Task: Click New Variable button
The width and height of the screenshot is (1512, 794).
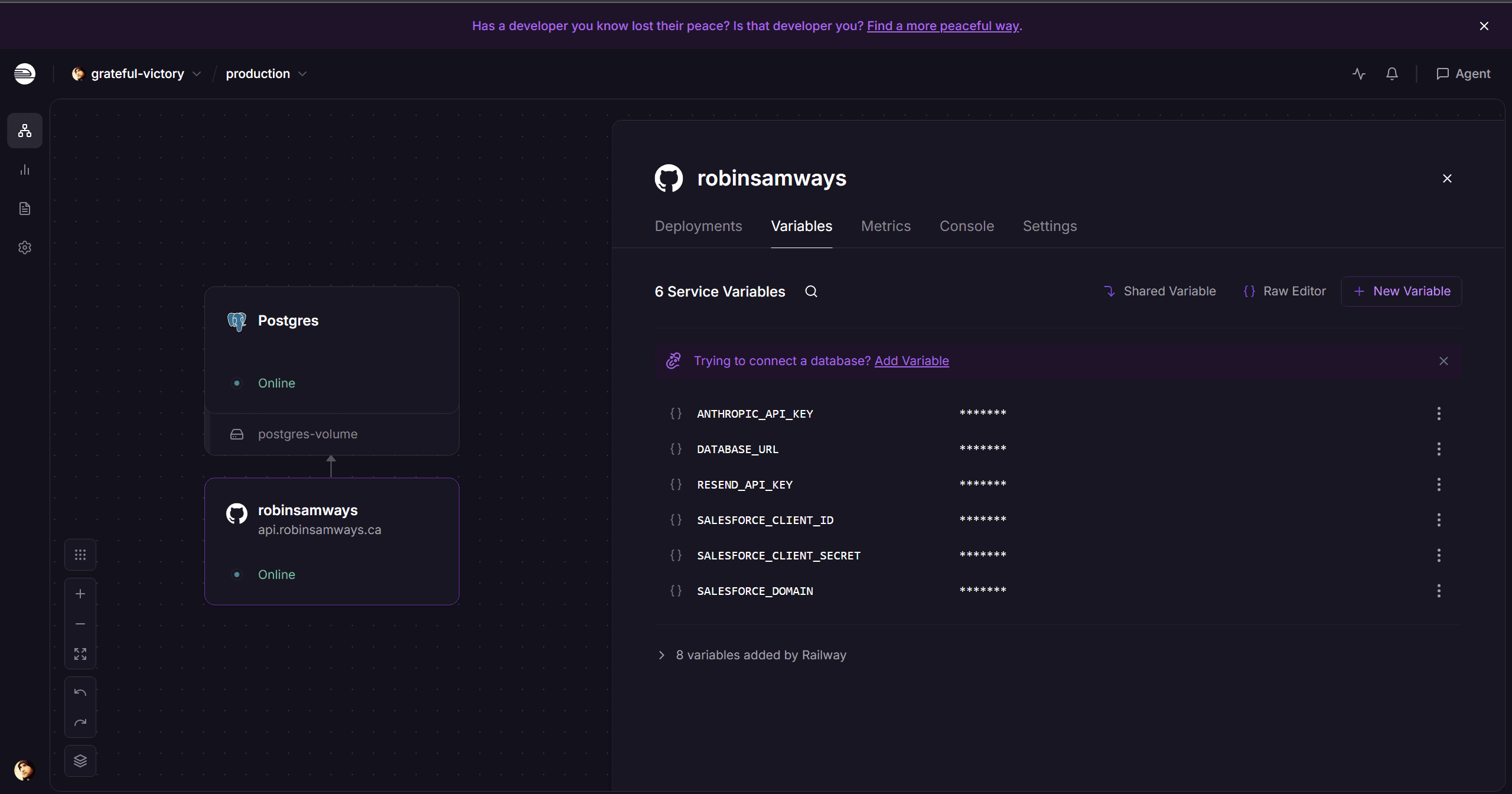Action: [1402, 291]
